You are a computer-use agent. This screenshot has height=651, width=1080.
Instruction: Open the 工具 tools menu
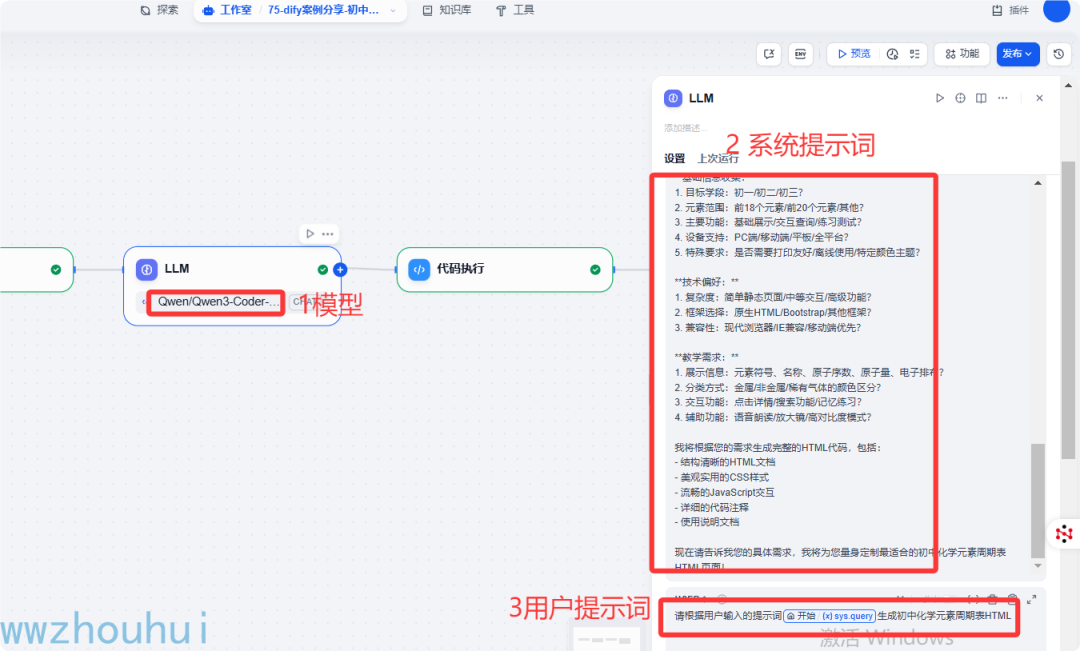pyautogui.click(x=515, y=10)
